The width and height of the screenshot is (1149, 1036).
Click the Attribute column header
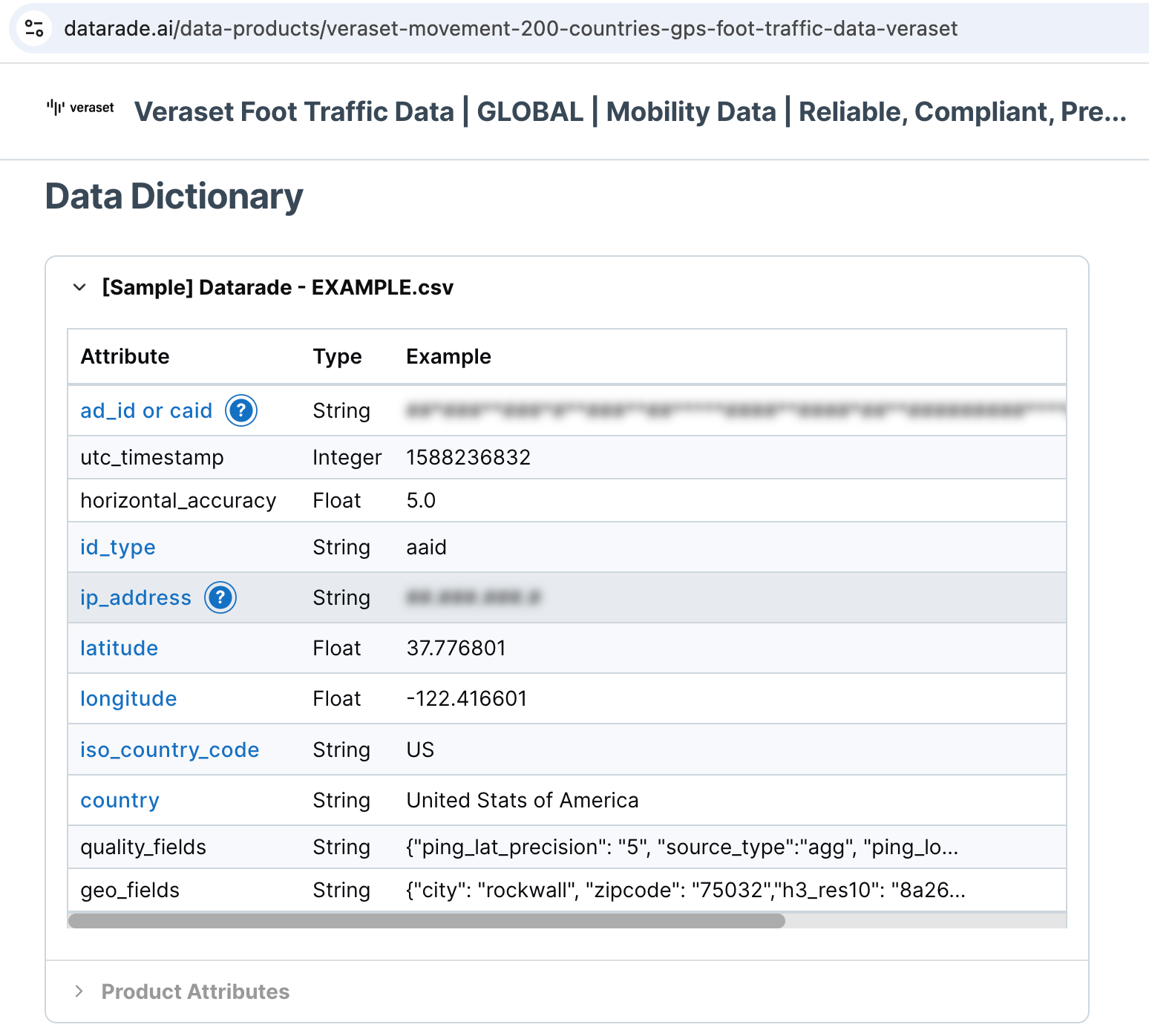125,356
